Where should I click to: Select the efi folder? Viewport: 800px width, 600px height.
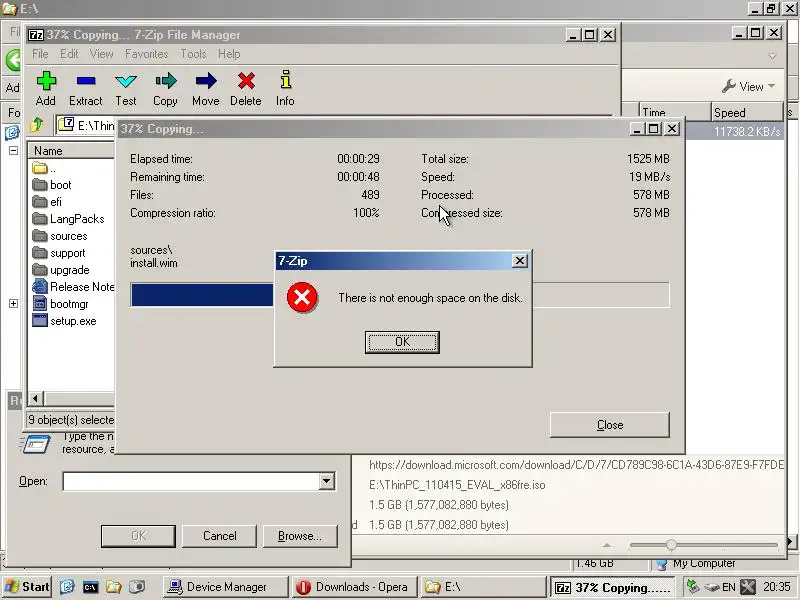(x=46, y=202)
